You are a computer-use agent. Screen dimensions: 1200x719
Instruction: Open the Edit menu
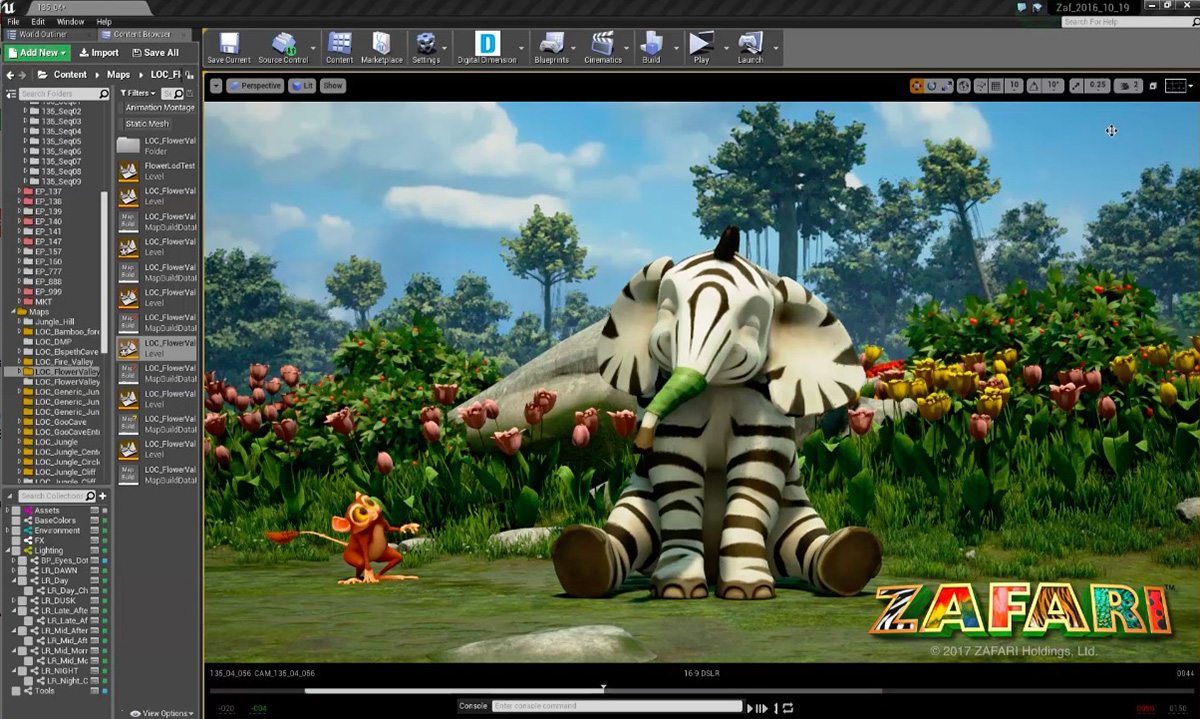coord(38,21)
